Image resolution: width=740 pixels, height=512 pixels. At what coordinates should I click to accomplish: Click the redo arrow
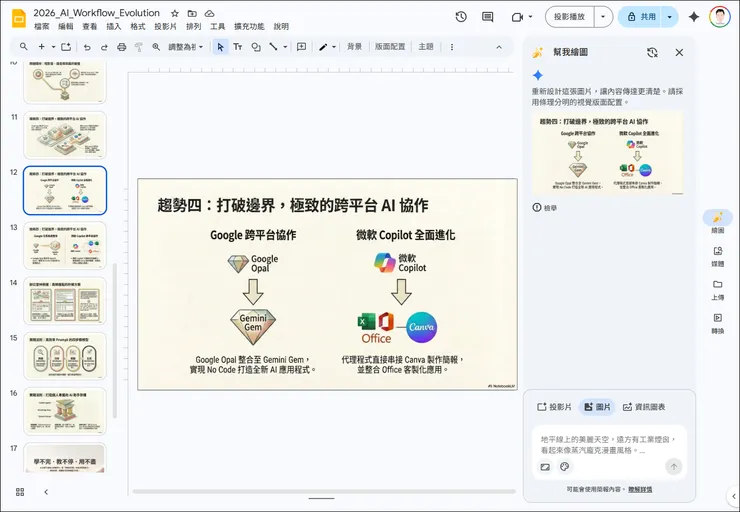point(104,47)
